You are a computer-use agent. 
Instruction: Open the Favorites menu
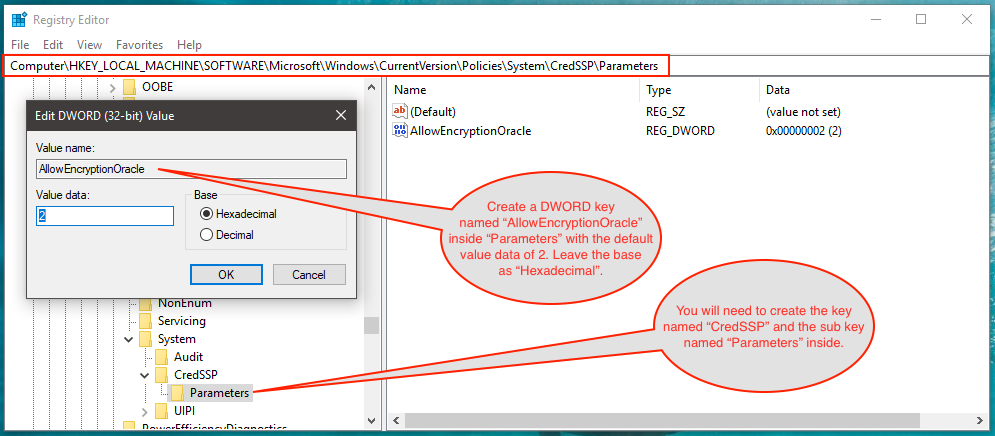[139, 45]
